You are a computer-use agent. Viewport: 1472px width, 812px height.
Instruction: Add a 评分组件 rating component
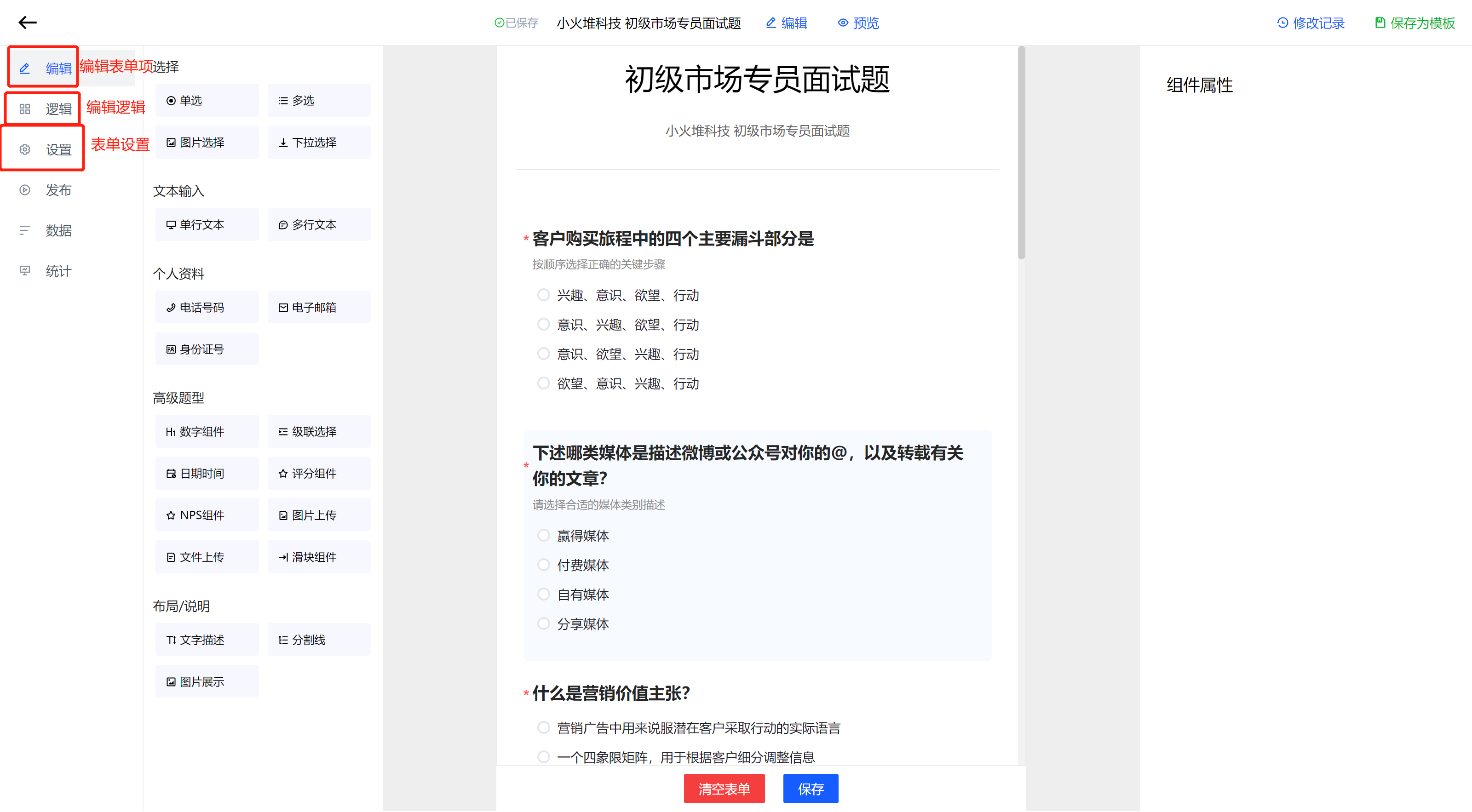click(x=318, y=474)
